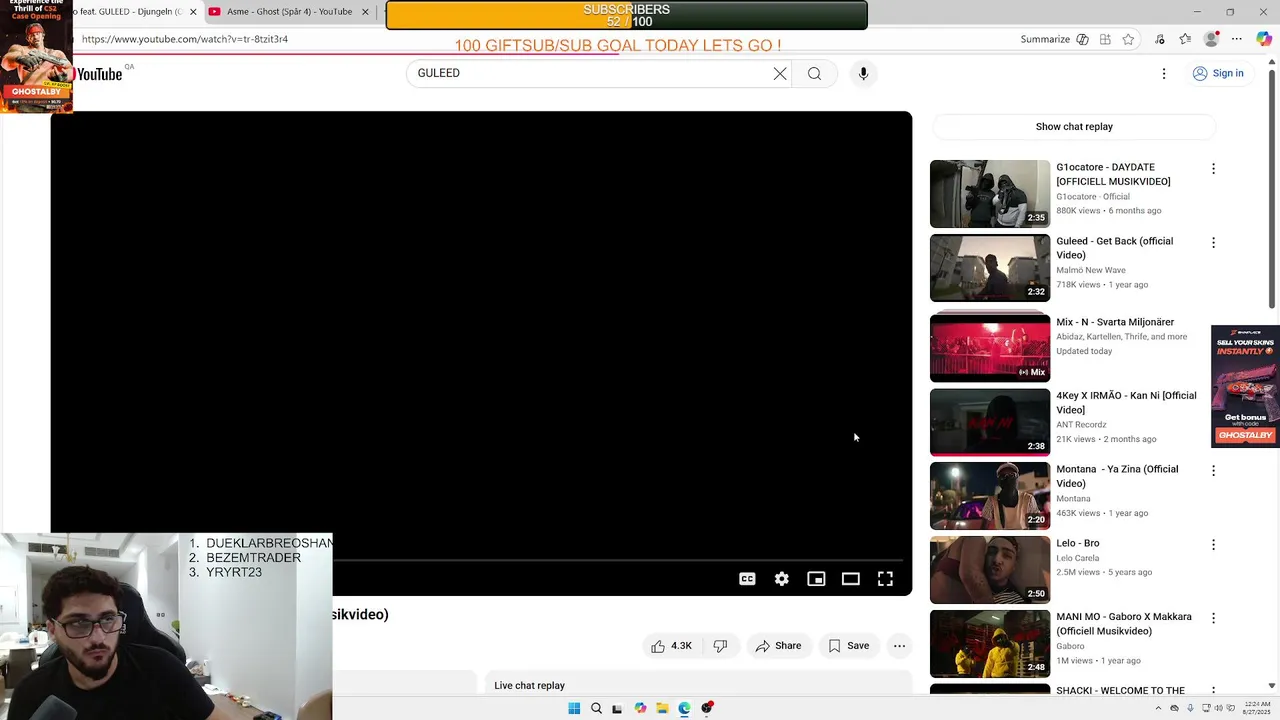Open options menu for 4Key X IRMÃO video
Screen dimensions: 1280x720
pos(1213,397)
